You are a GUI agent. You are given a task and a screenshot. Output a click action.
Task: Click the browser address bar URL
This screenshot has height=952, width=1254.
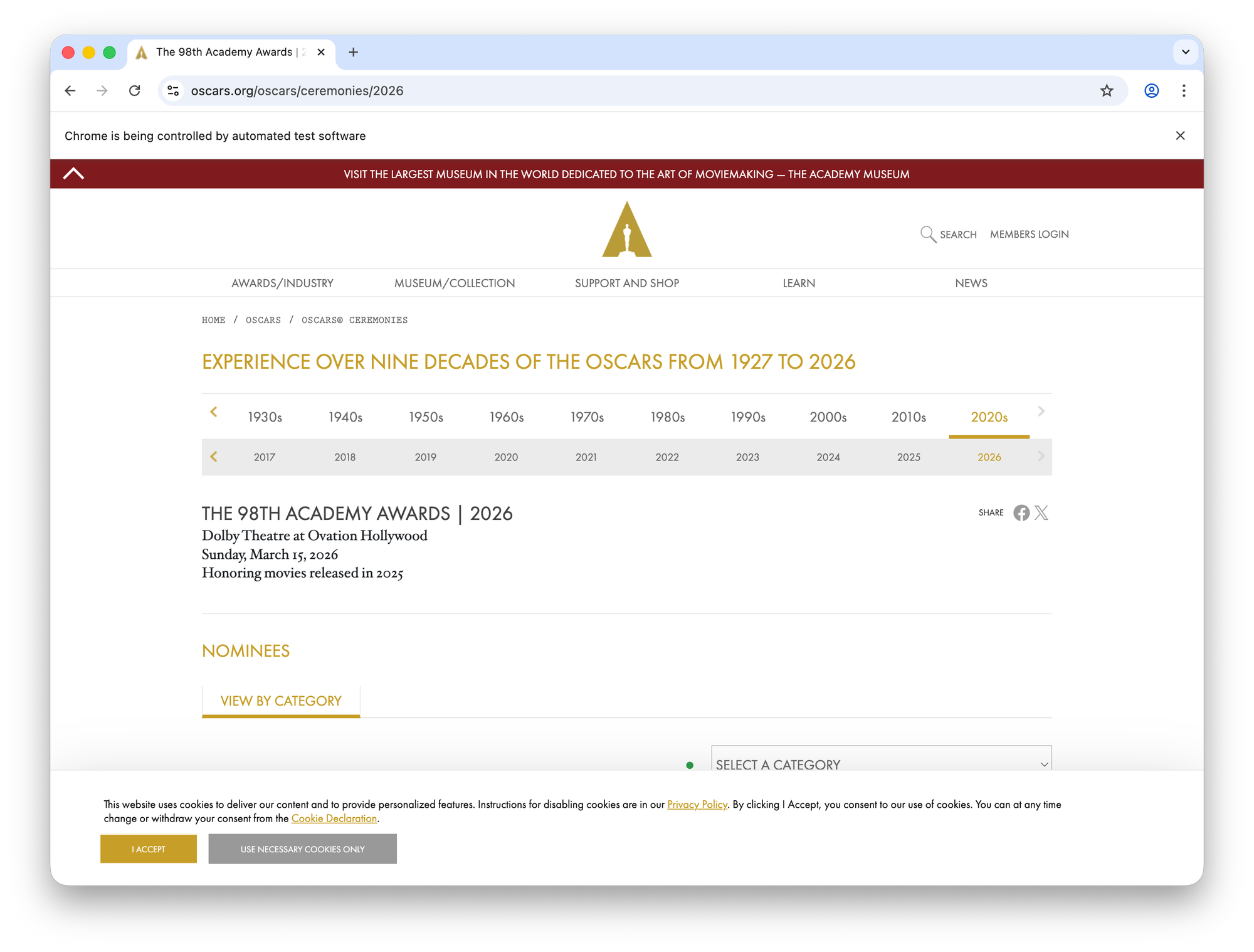[x=297, y=91]
